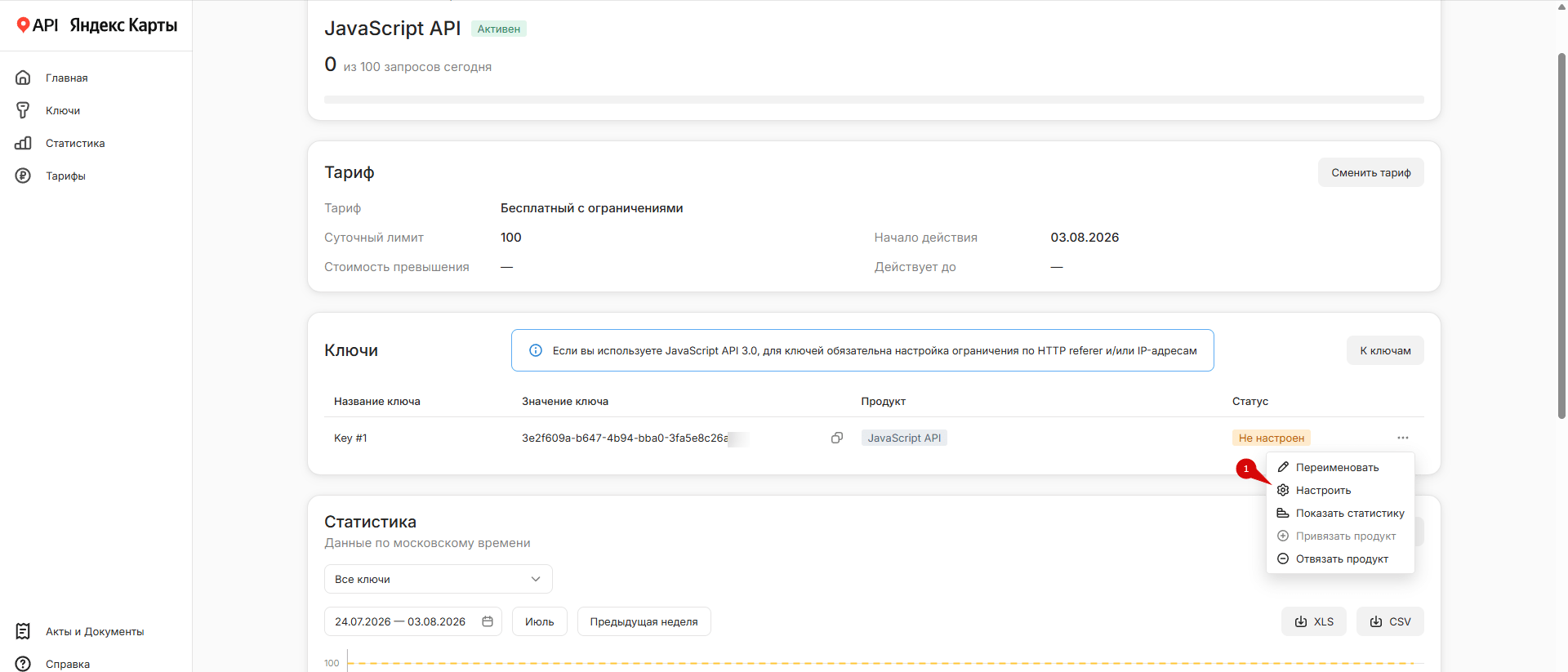This screenshot has height=672, width=1568.
Task: Open Статистика section in sidebar
Action: point(75,143)
